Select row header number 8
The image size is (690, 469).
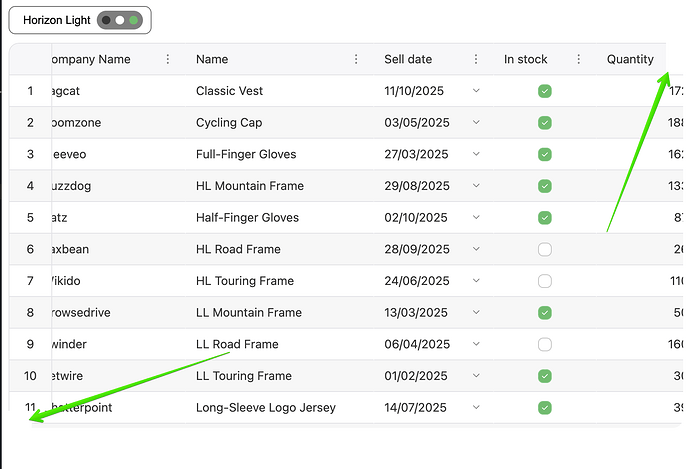(30, 313)
